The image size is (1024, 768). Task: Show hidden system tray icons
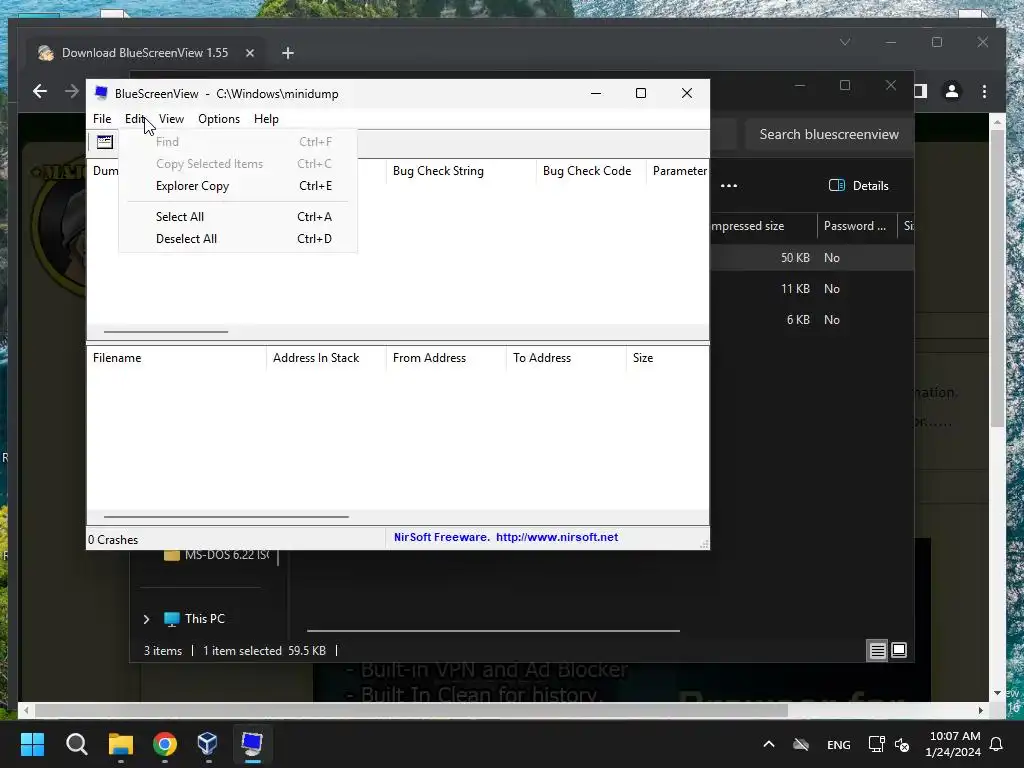[x=769, y=744]
